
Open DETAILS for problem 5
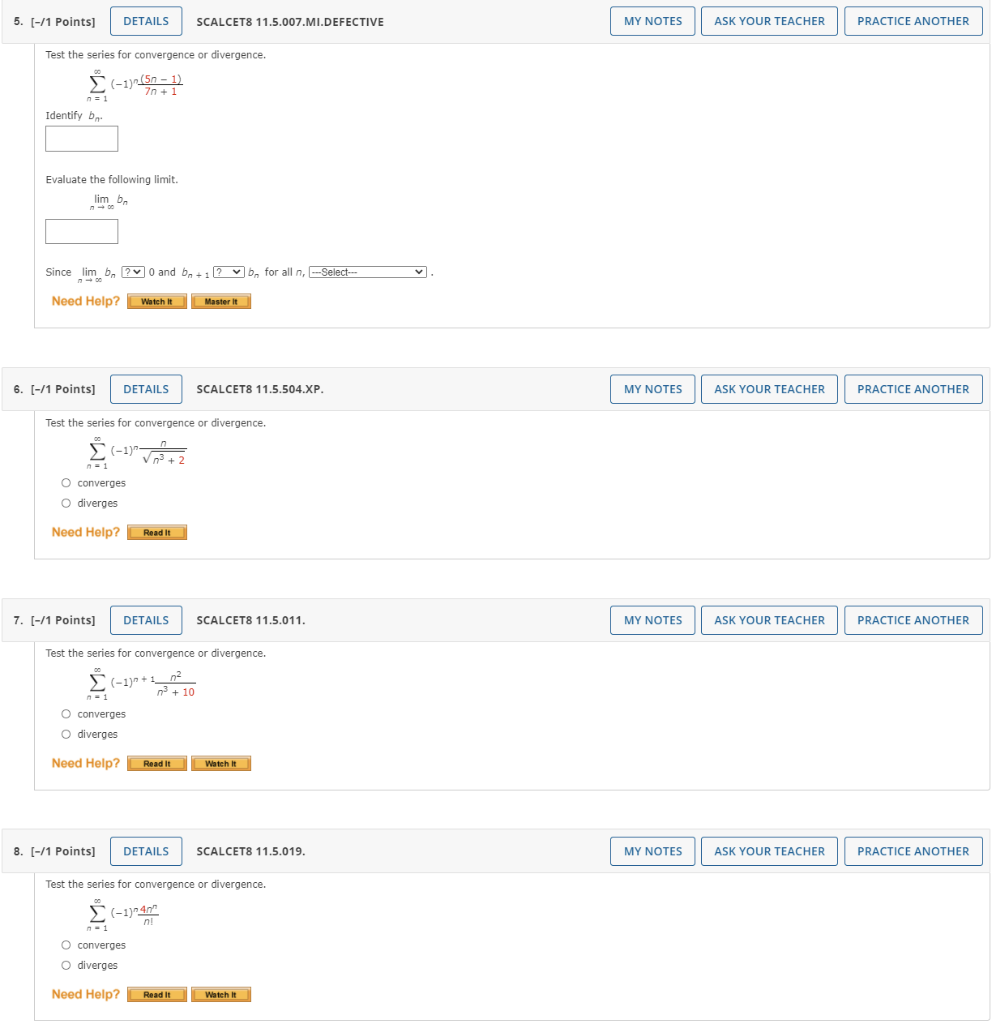tap(145, 20)
